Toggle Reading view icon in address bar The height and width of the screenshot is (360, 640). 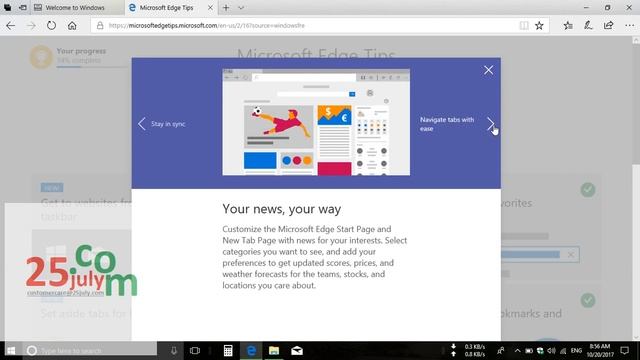tap(524, 26)
